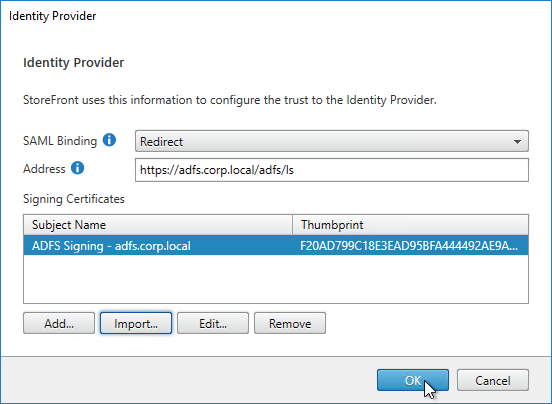Click the Identity Provider title bar text
This screenshot has width=552, height=404.
pyautogui.click(x=52, y=16)
